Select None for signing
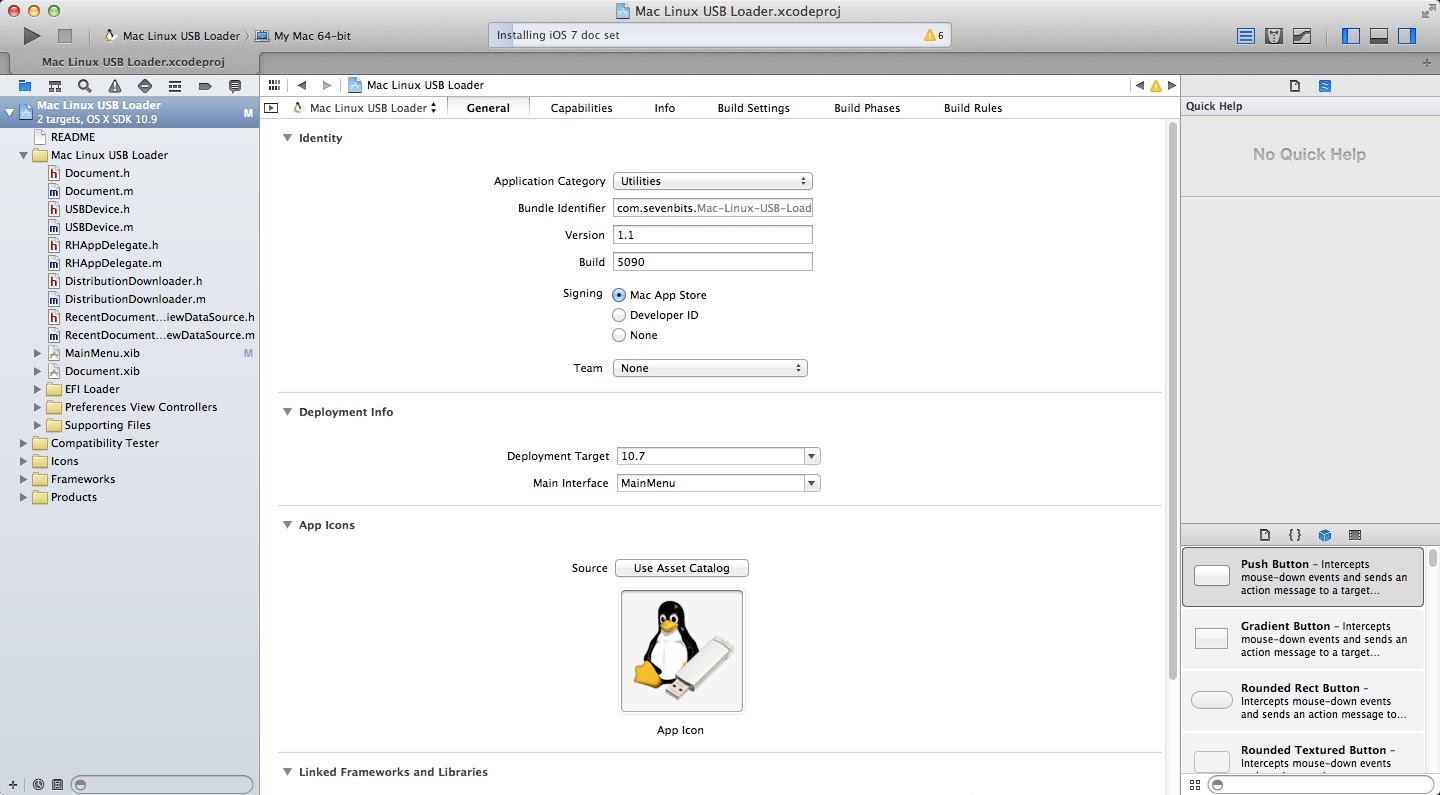The height and width of the screenshot is (795, 1440). click(x=635, y=335)
